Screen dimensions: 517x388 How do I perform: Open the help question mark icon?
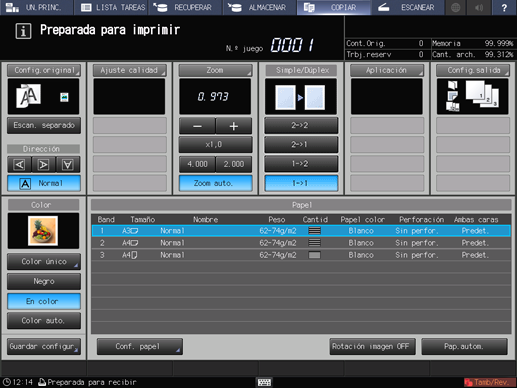pos(504,7)
